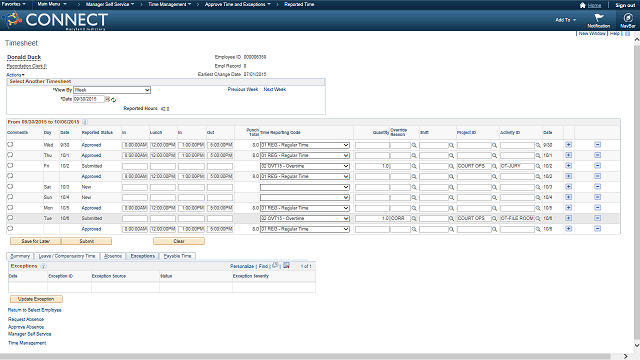Screen dimensions: 640x360
Task: Click the horizontal scrollbar right arrow
Action: (x=625, y=356)
